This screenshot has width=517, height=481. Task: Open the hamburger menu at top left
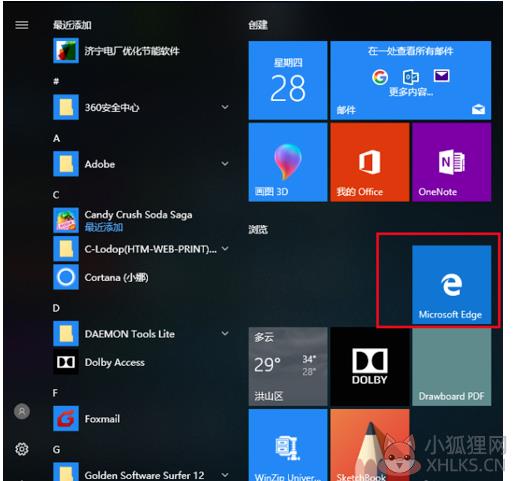(22, 25)
